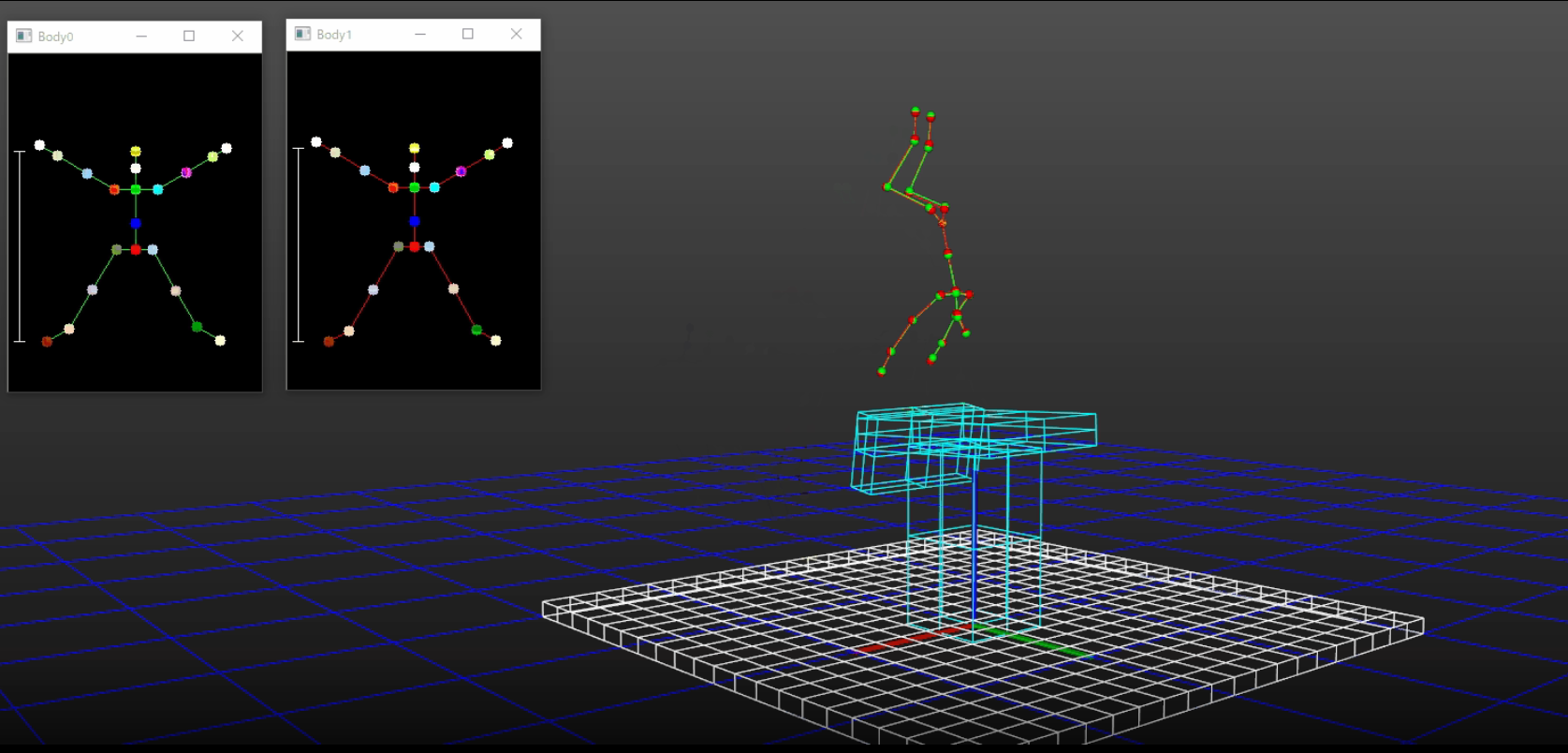Close the Body1 window

click(516, 34)
